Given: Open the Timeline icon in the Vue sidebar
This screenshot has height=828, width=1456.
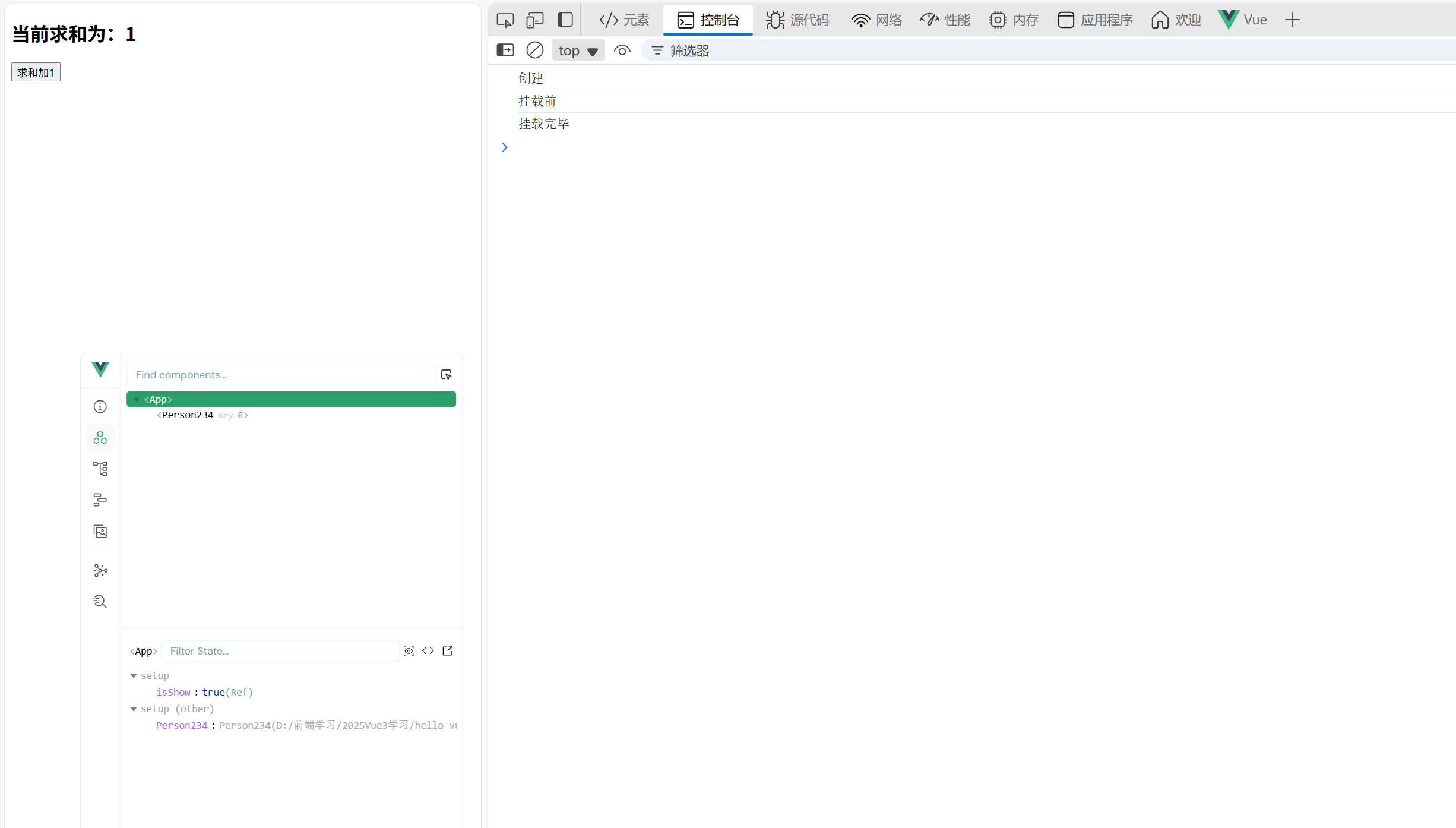Looking at the screenshot, I should [100, 500].
